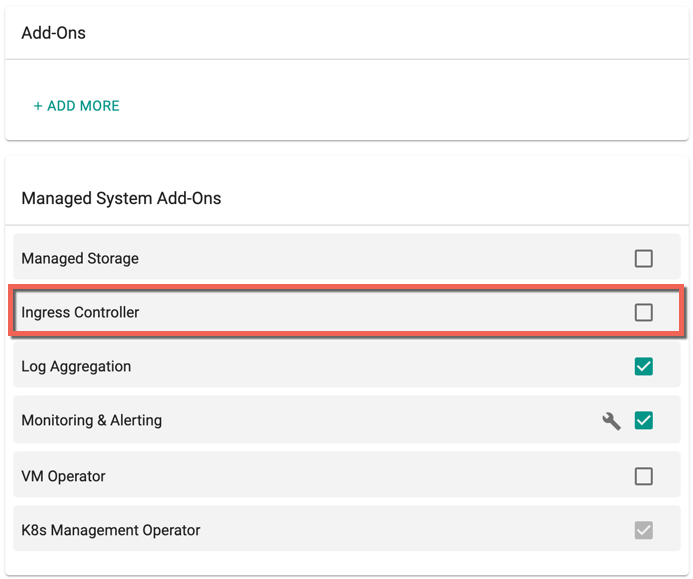Image resolution: width=693 pixels, height=579 pixels.
Task: Click the Add-Ons section heading
Action: coord(53,33)
